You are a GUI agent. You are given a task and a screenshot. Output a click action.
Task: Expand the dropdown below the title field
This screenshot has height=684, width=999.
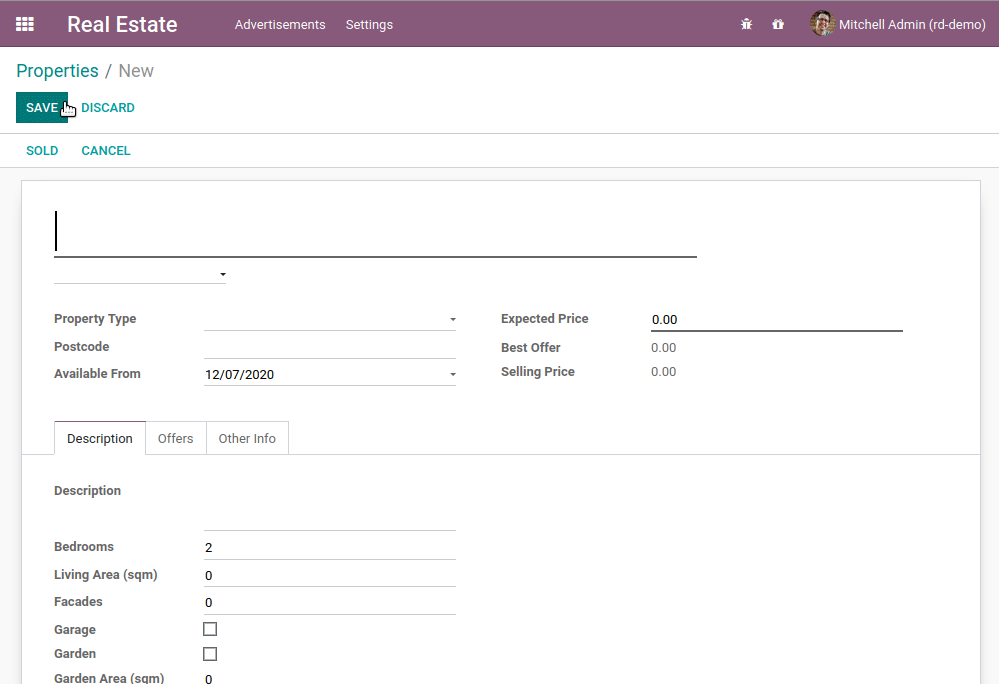pyautogui.click(x=140, y=274)
